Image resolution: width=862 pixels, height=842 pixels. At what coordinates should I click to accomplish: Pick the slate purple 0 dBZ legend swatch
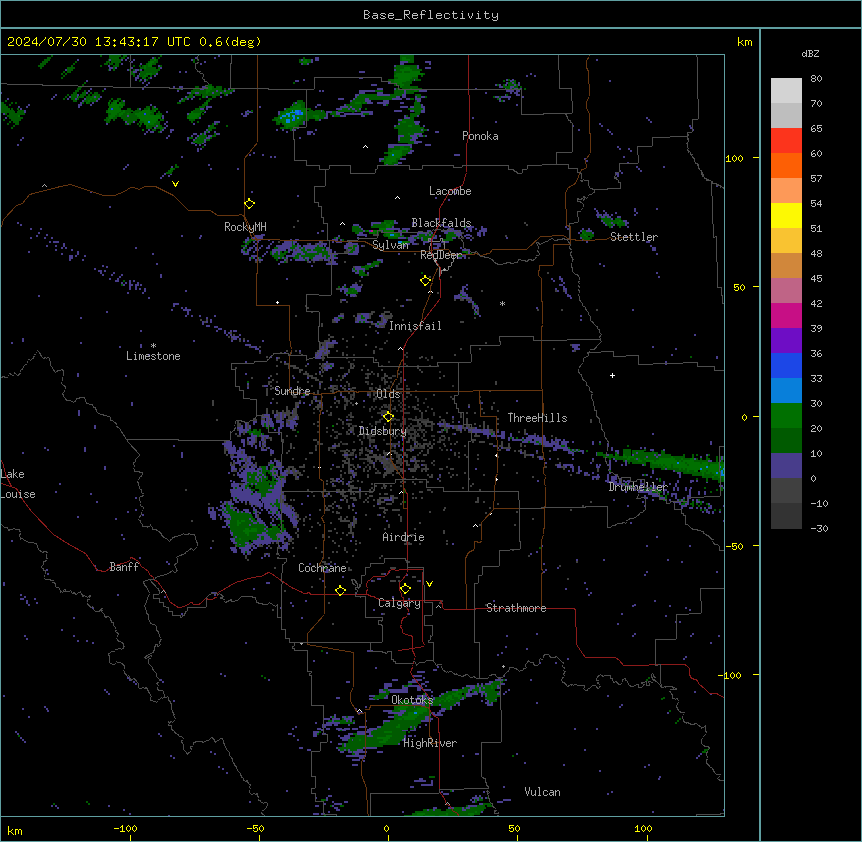(786, 466)
